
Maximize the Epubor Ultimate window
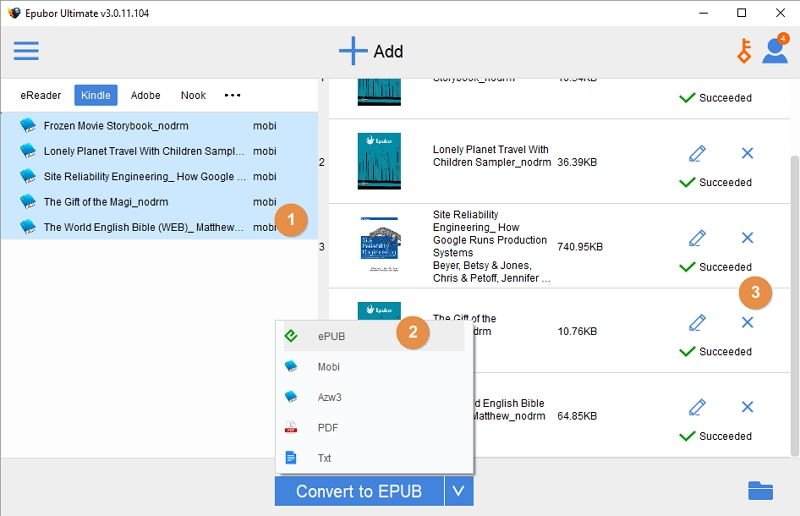pos(741,13)
